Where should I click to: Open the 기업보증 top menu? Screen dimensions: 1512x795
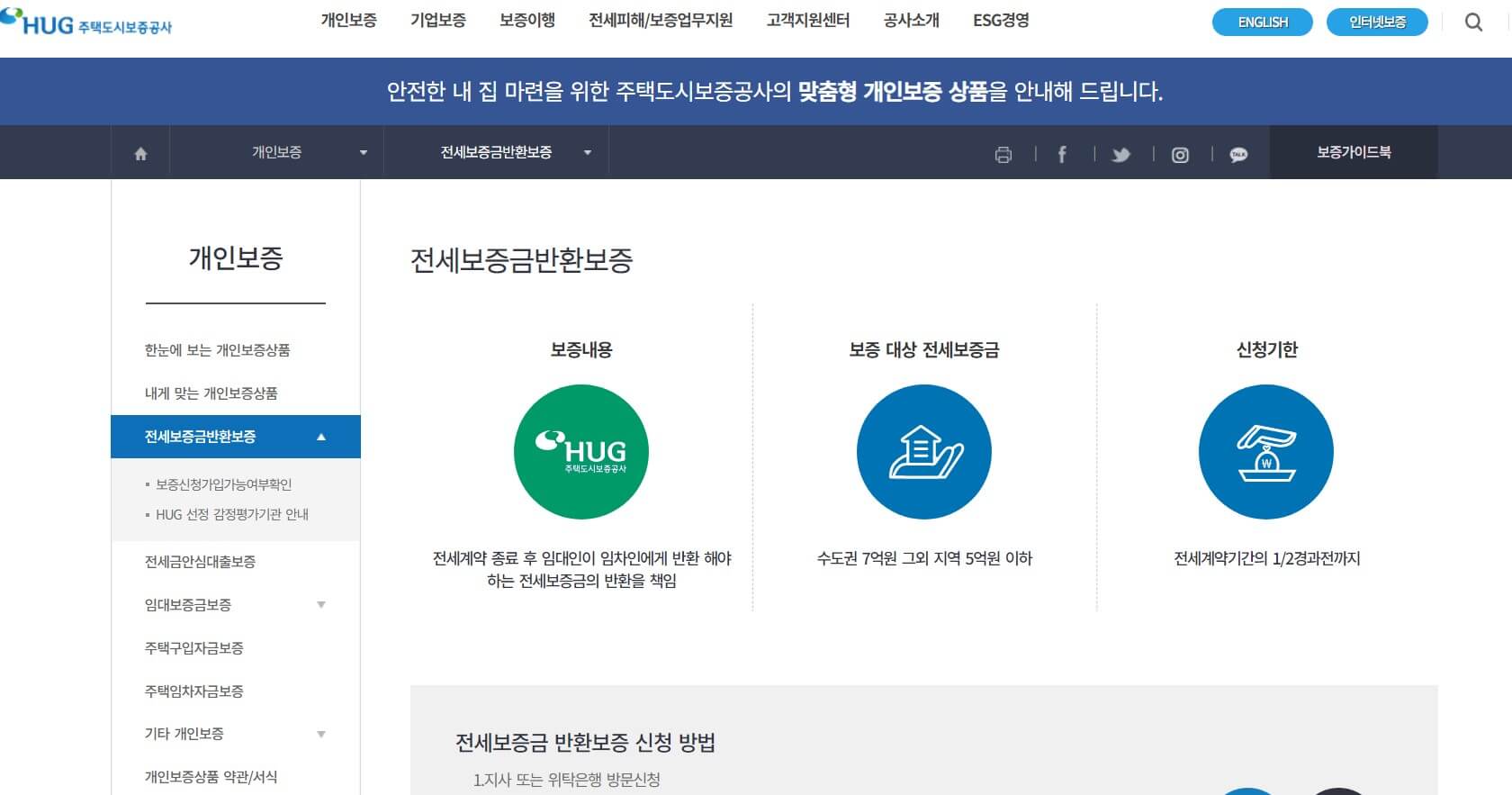[438, 20]
